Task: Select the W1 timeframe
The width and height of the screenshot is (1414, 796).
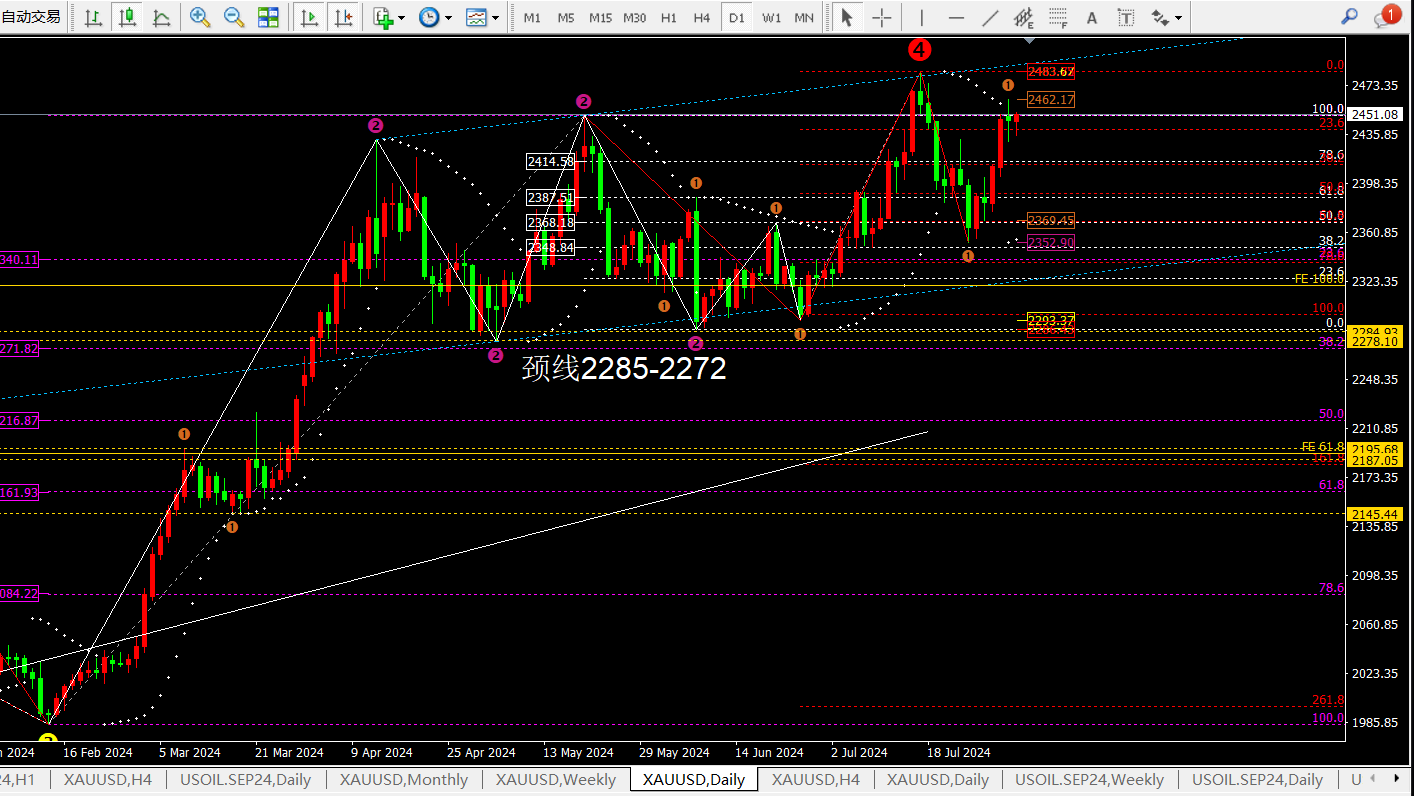Action: (771, 18)
